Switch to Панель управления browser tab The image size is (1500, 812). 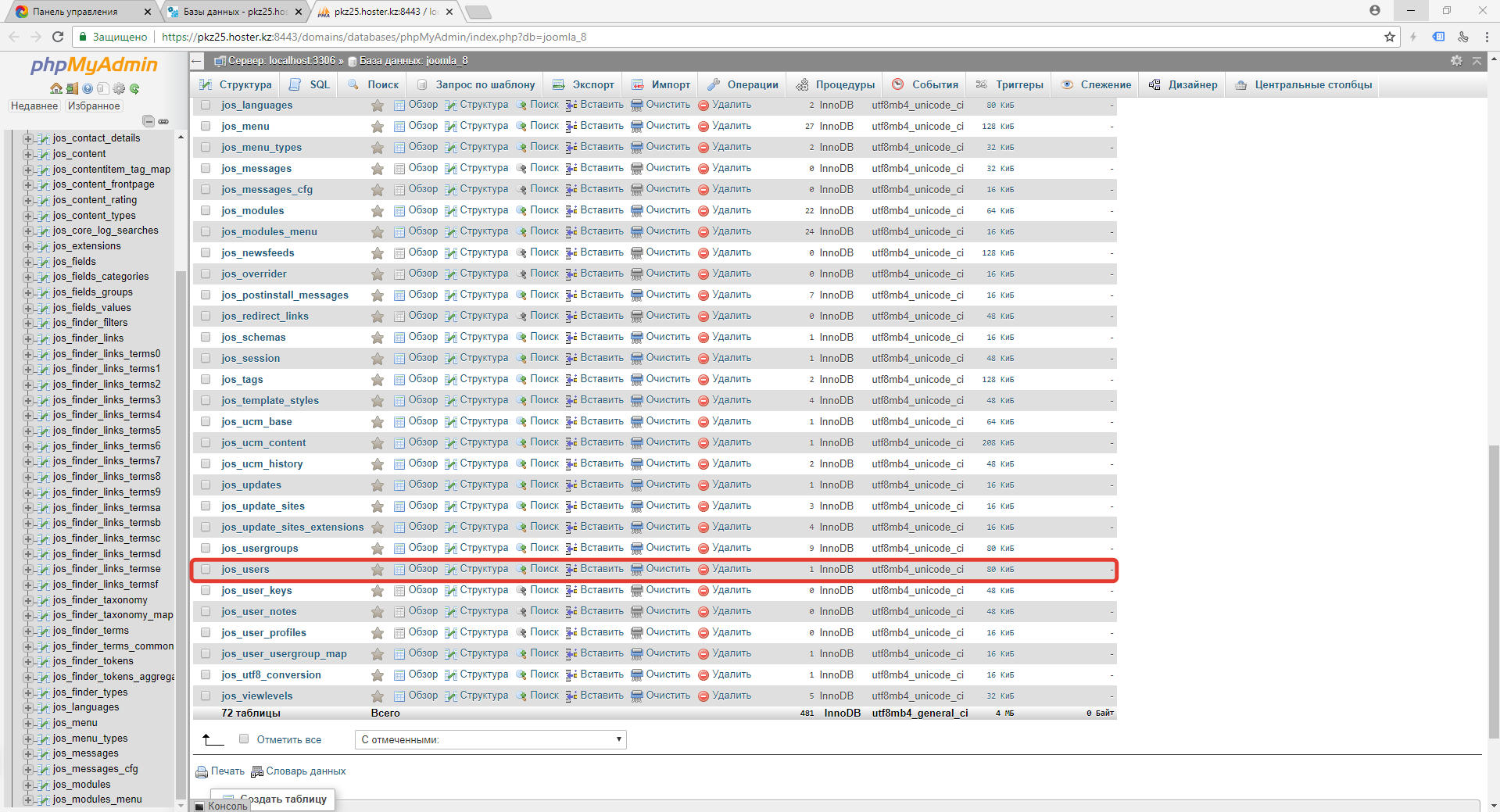pyautogui.click(x=82, y=12)
